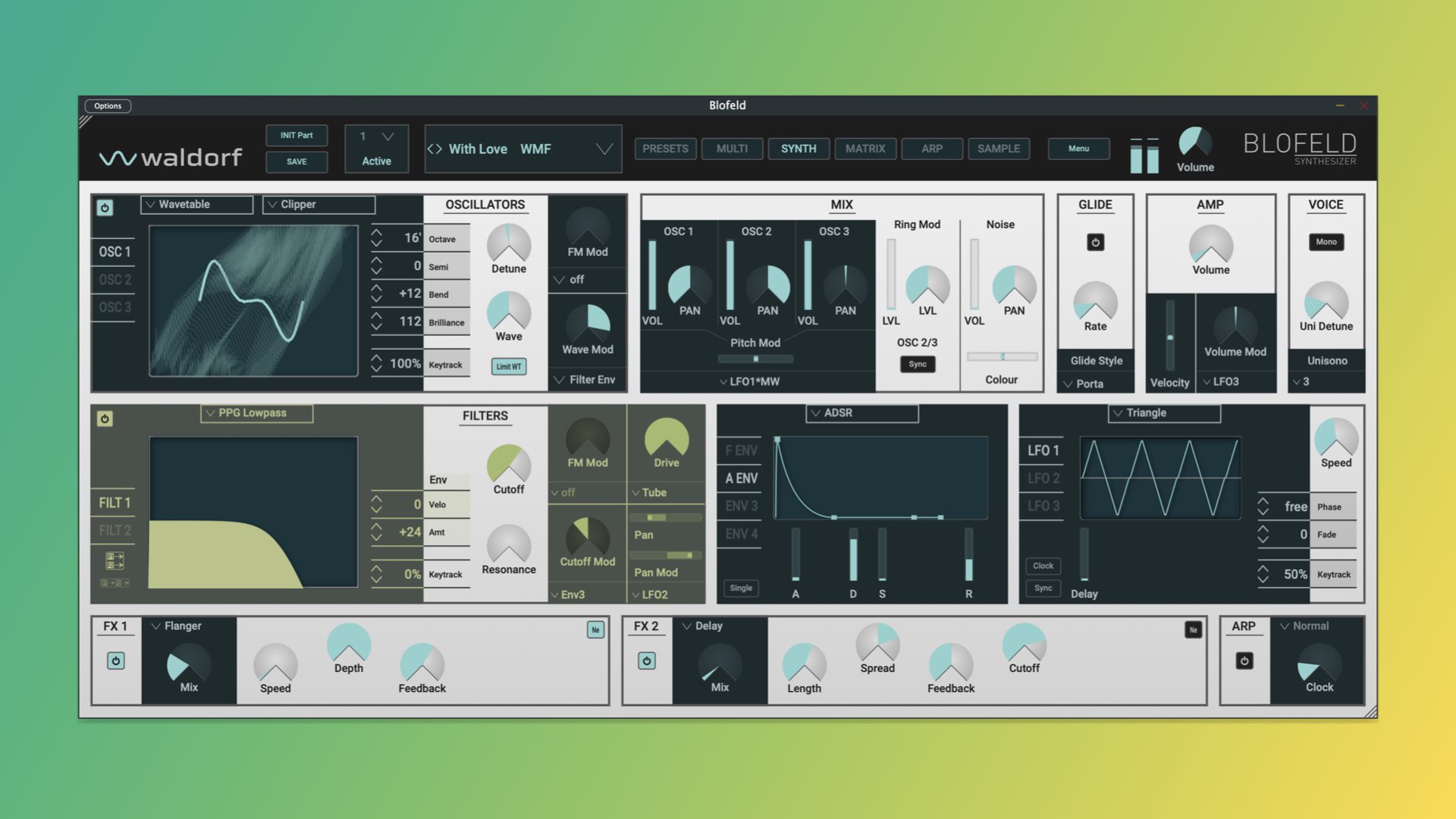The height and width of the screenshot is (819, 1456).
Task: Open the Triangle LFO shape dropdown
Action: (1166, 413)
